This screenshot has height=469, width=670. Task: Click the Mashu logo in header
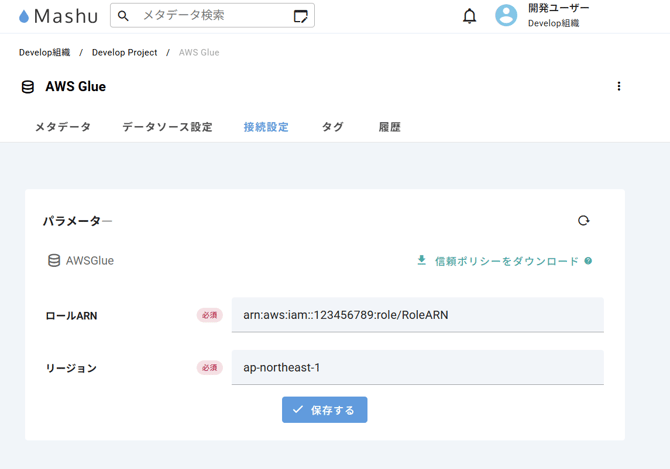tap(59, 16)
